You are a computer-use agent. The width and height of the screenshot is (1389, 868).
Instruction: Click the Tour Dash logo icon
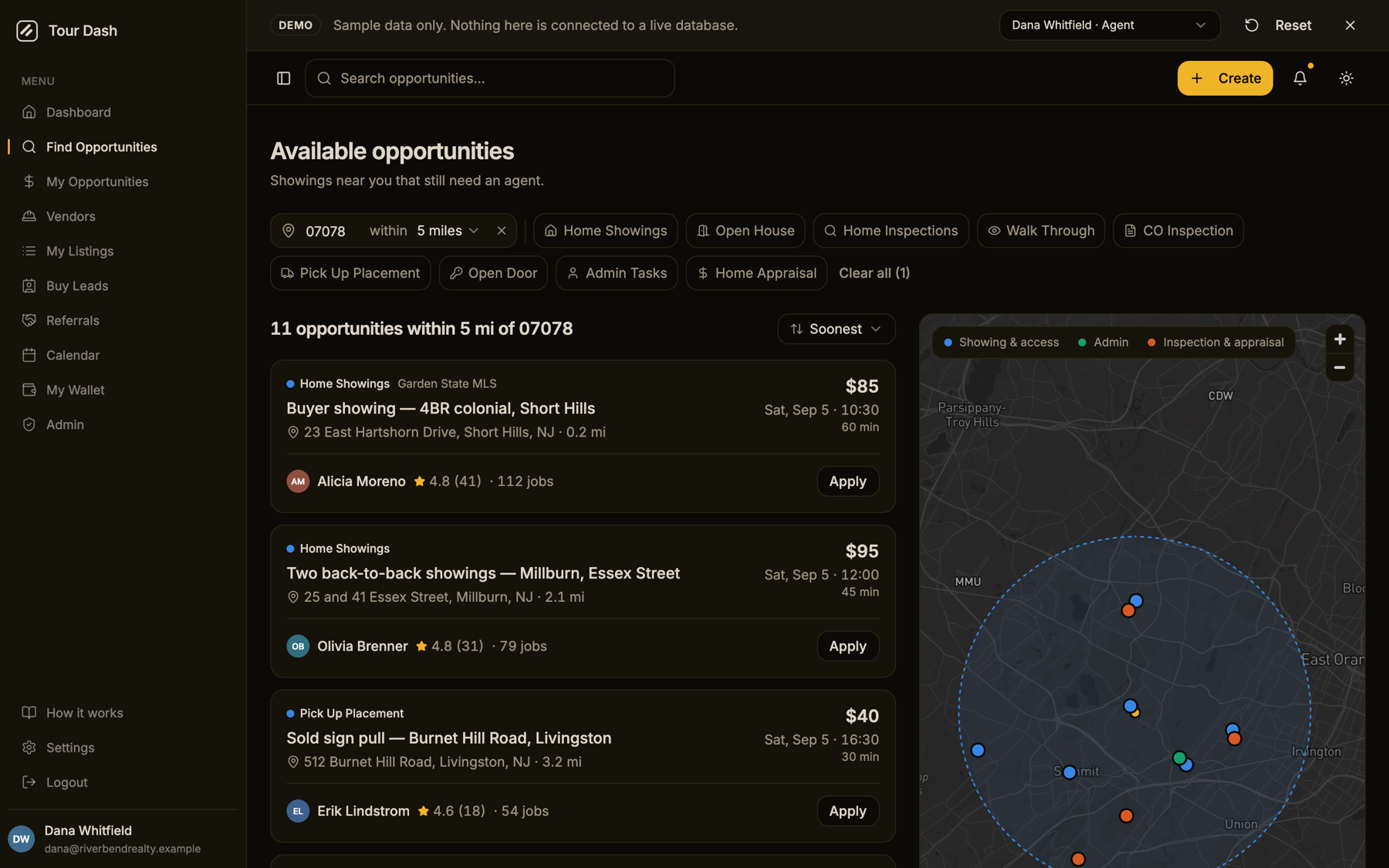tap(27, 31)
